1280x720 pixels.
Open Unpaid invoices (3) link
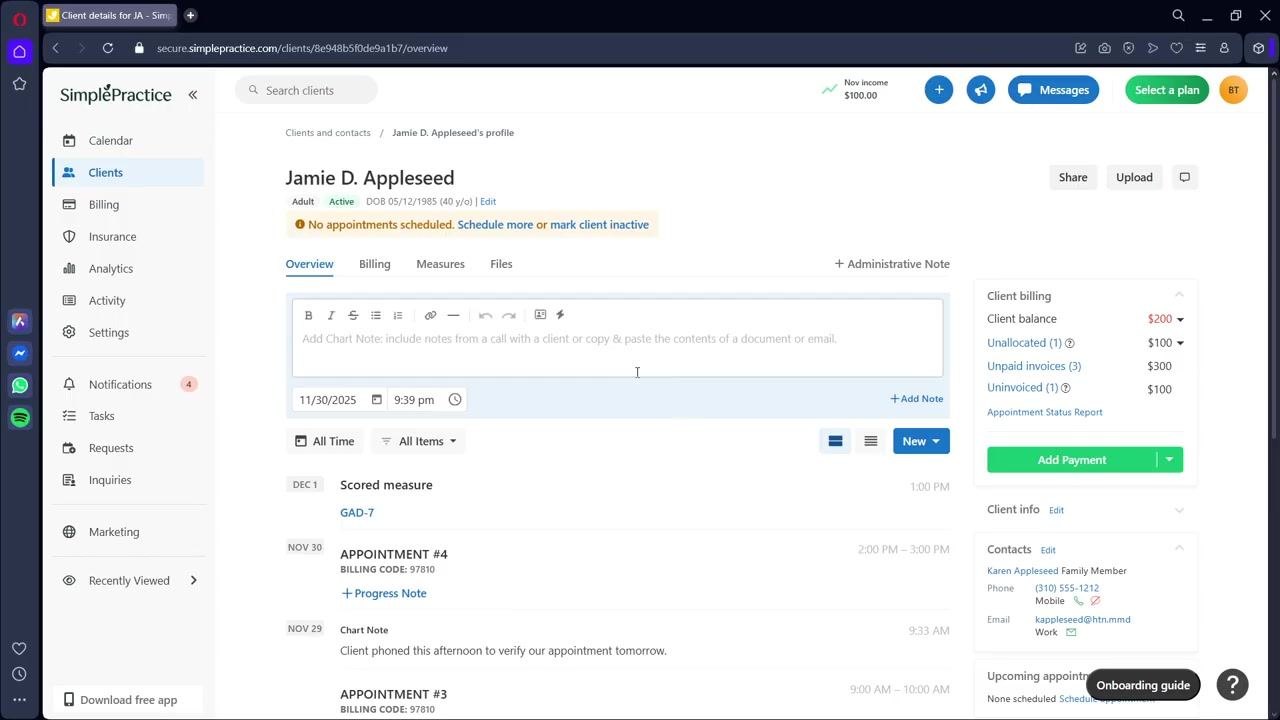pos(1034,366)
